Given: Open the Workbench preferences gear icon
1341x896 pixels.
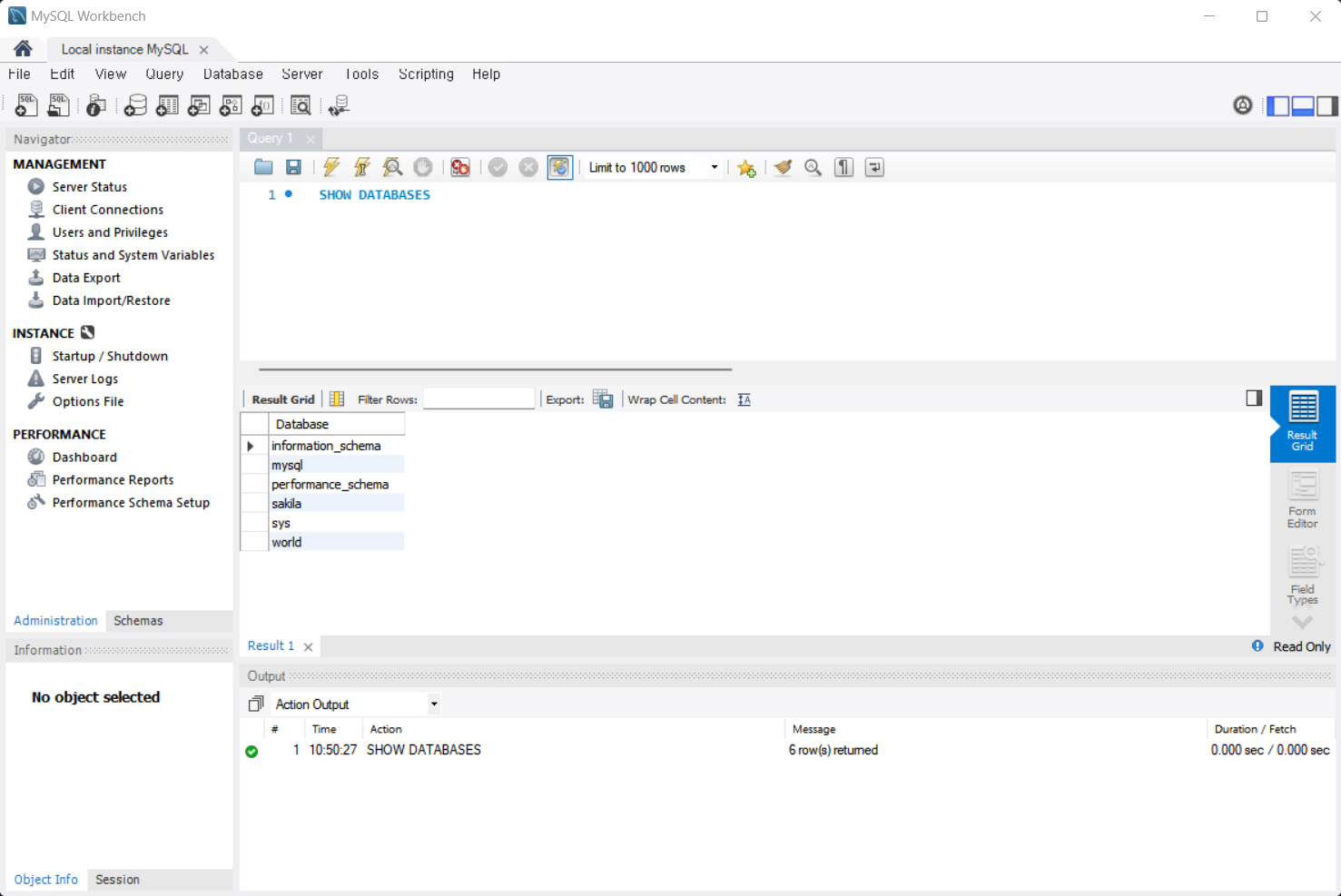Looking at the screenshot, I should pyautogui.click(x=1243, y=105).
